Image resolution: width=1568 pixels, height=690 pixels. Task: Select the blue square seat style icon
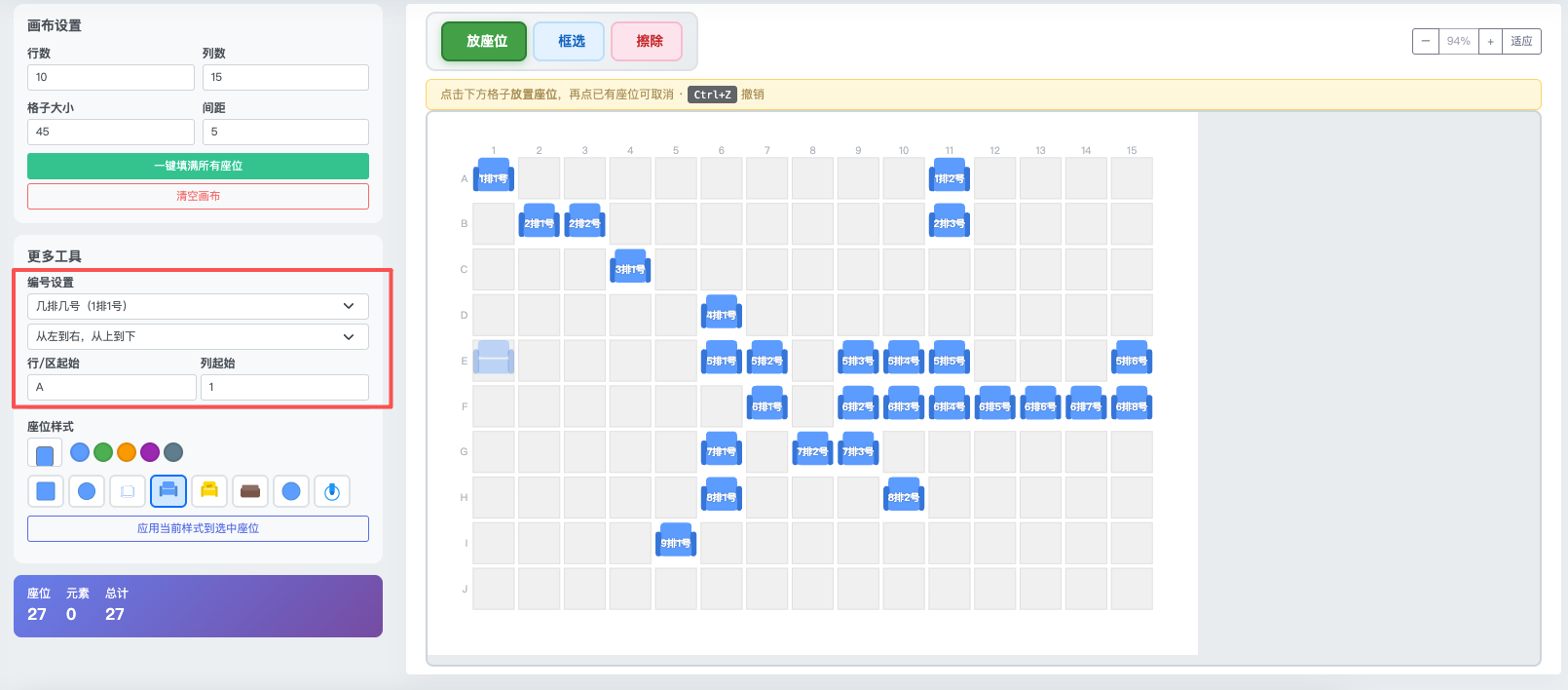(x=46, y=491)
